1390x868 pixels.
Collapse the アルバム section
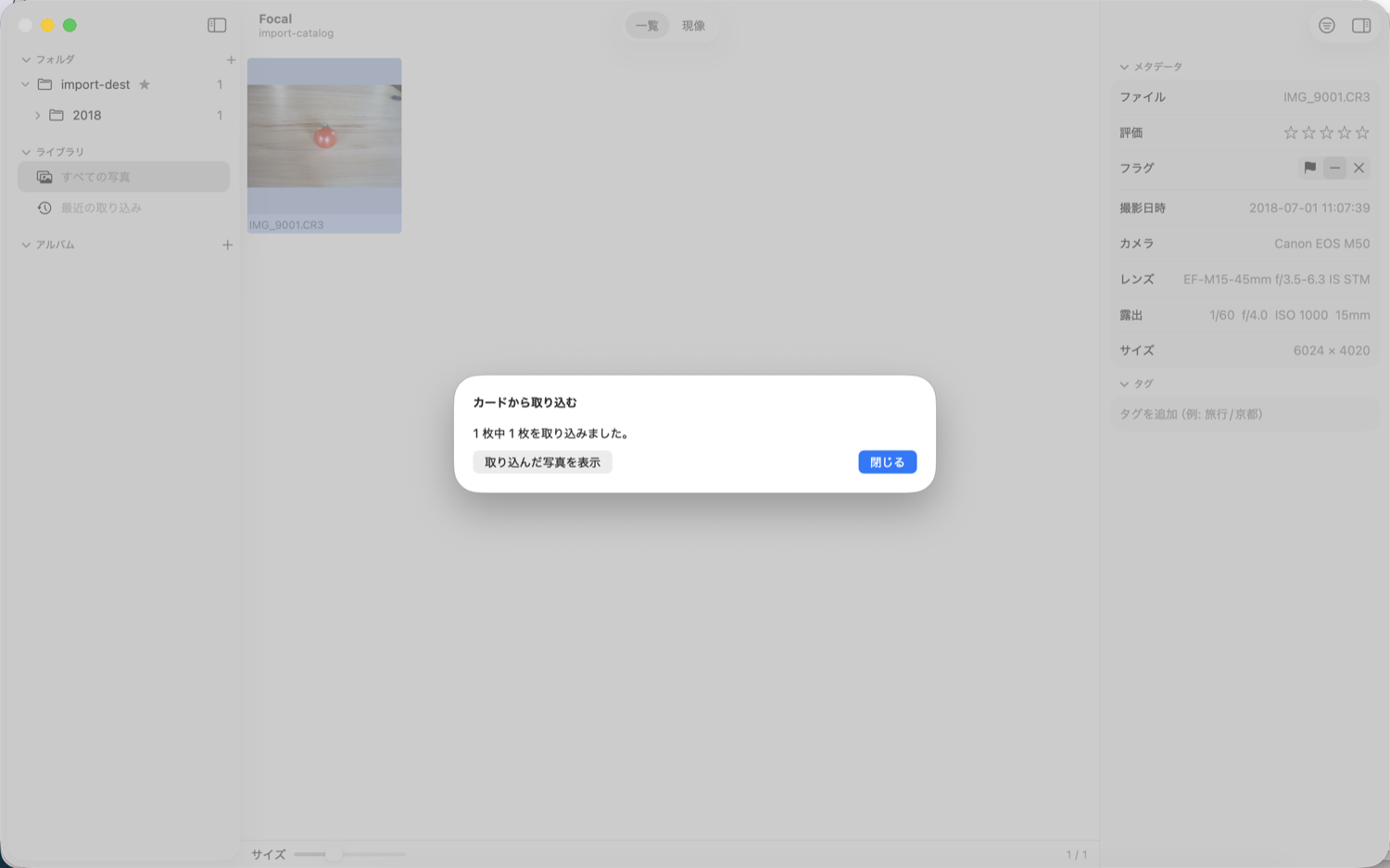[x=26, y=245]
